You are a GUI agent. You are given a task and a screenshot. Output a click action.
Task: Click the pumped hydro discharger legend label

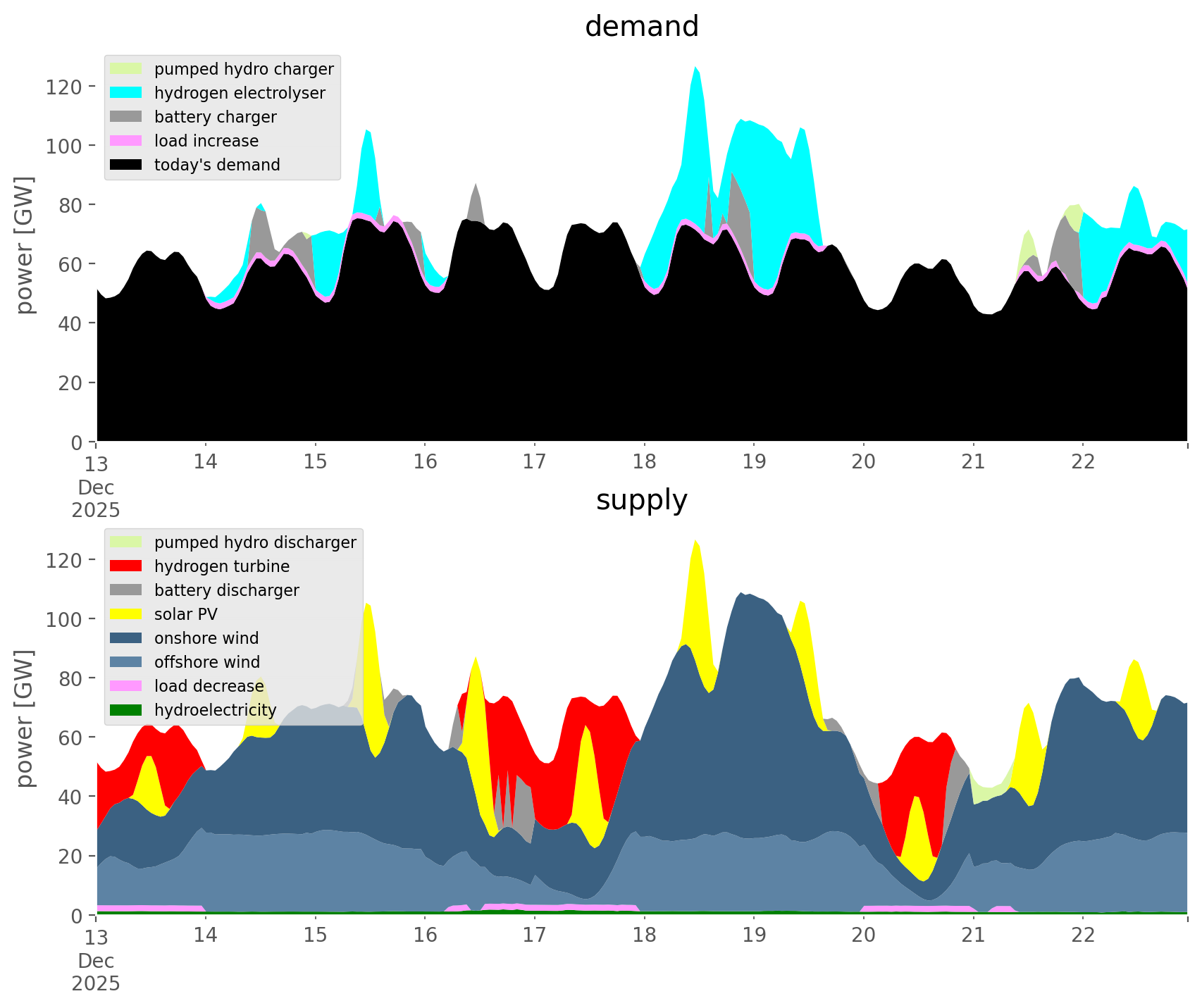(x=255, y=542)
